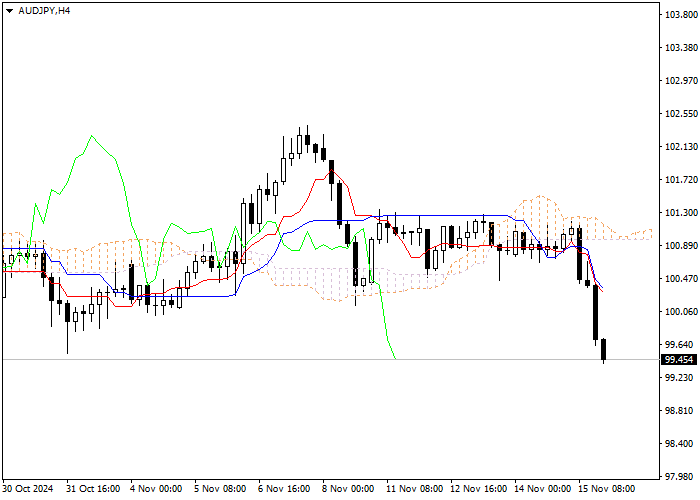The height and width of the screenshot is (500, 700).
Task: Select the 4 Nov 00:00 time label
Action: click(156, 489)
